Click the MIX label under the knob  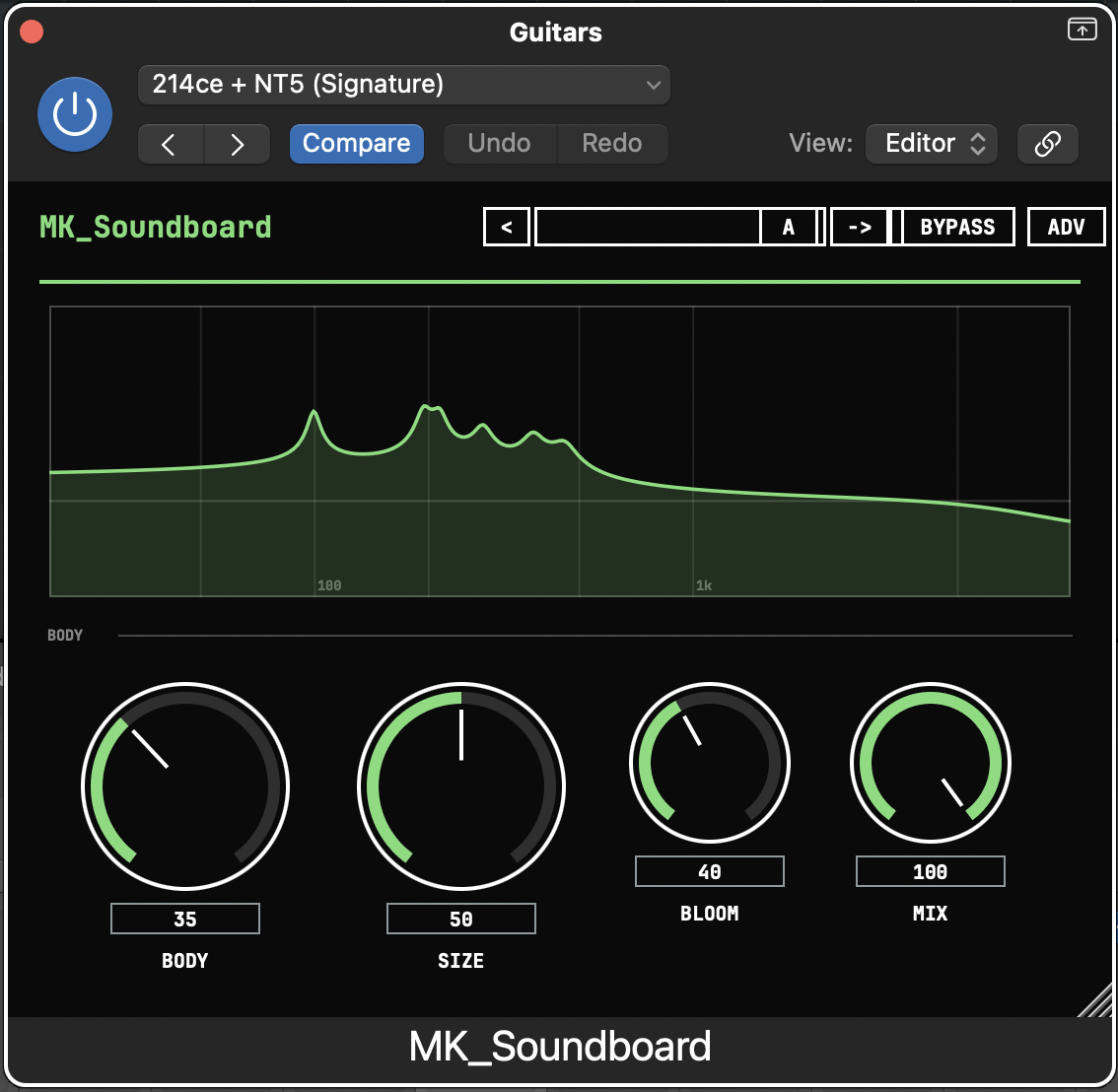pos(931,914)
